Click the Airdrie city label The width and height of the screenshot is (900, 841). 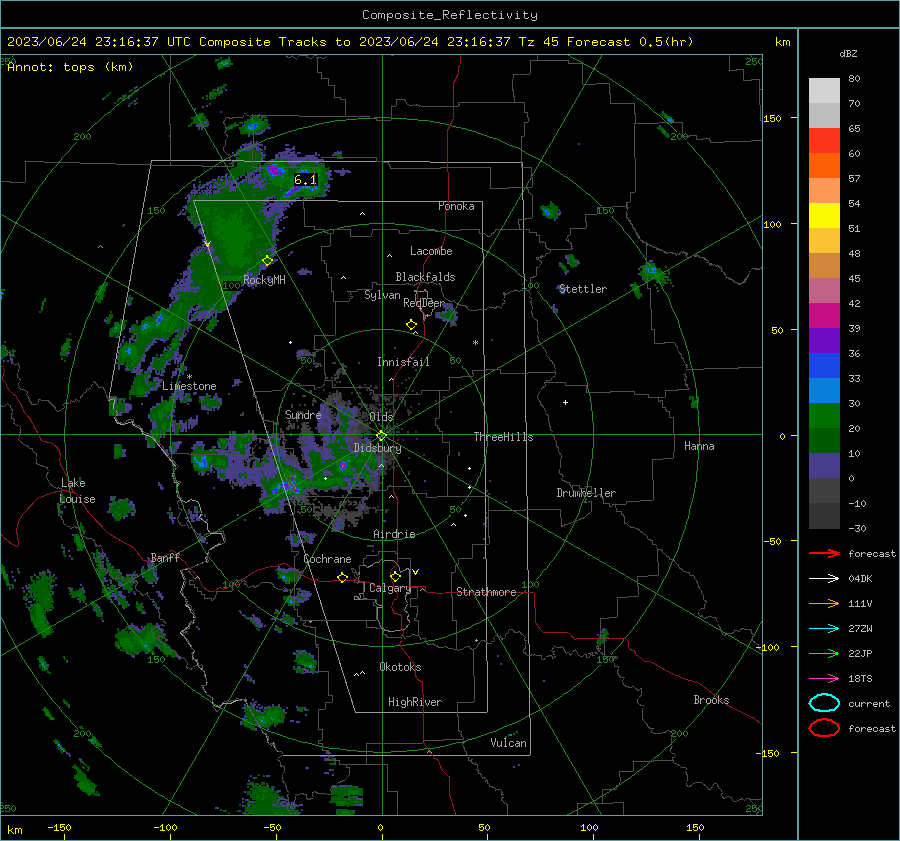coord(394,534)
